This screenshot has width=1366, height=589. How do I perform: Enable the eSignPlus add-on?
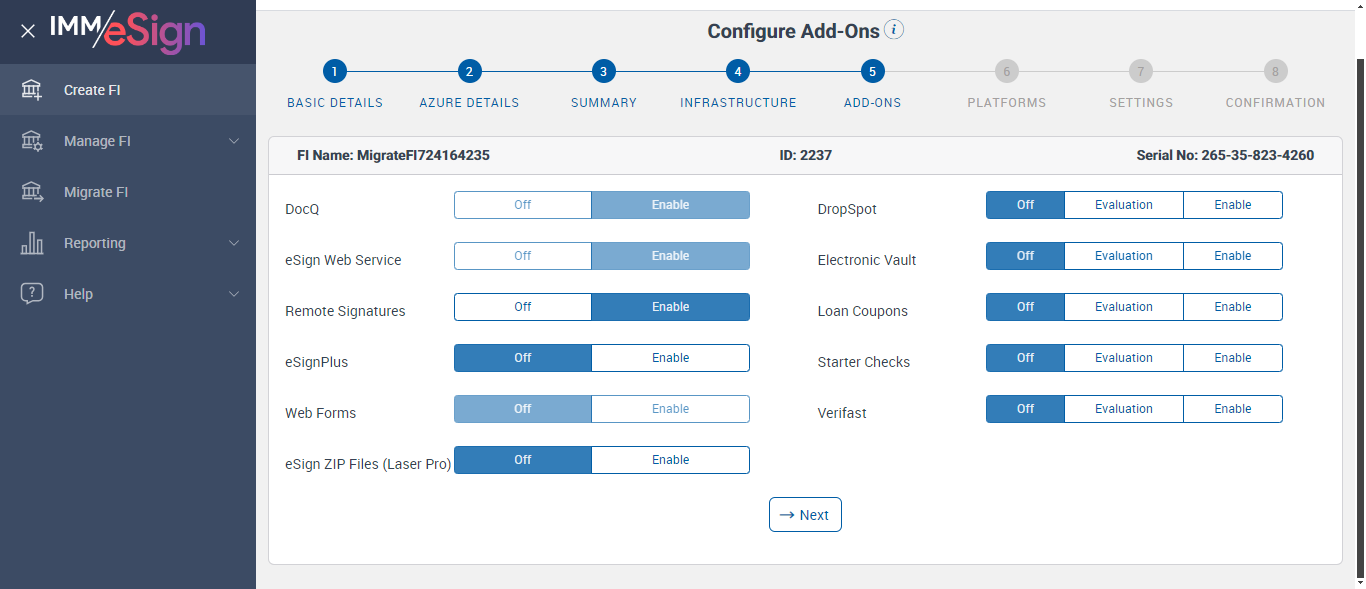click(x=670, y=358)
